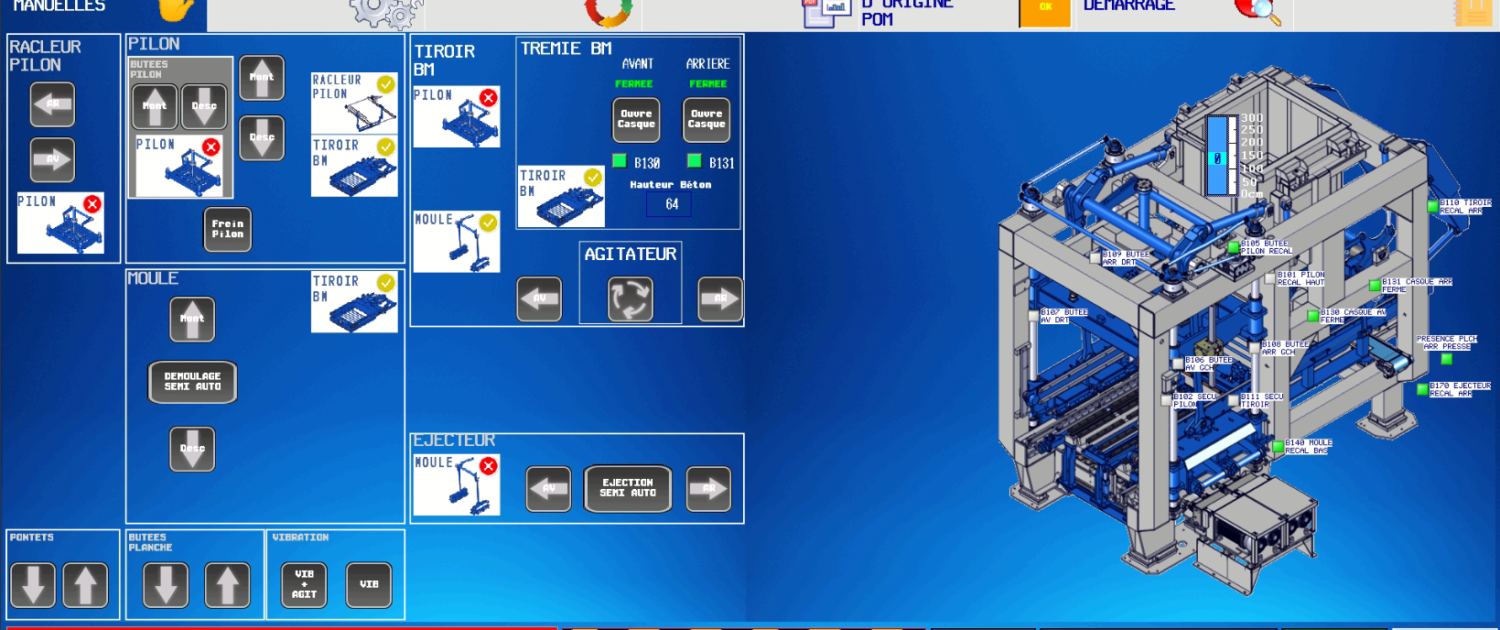Image resolution: width=1500 pixels, height=630 pixels.
Task: Click the Butees Pilon Mont arrow
Action: 155,106
